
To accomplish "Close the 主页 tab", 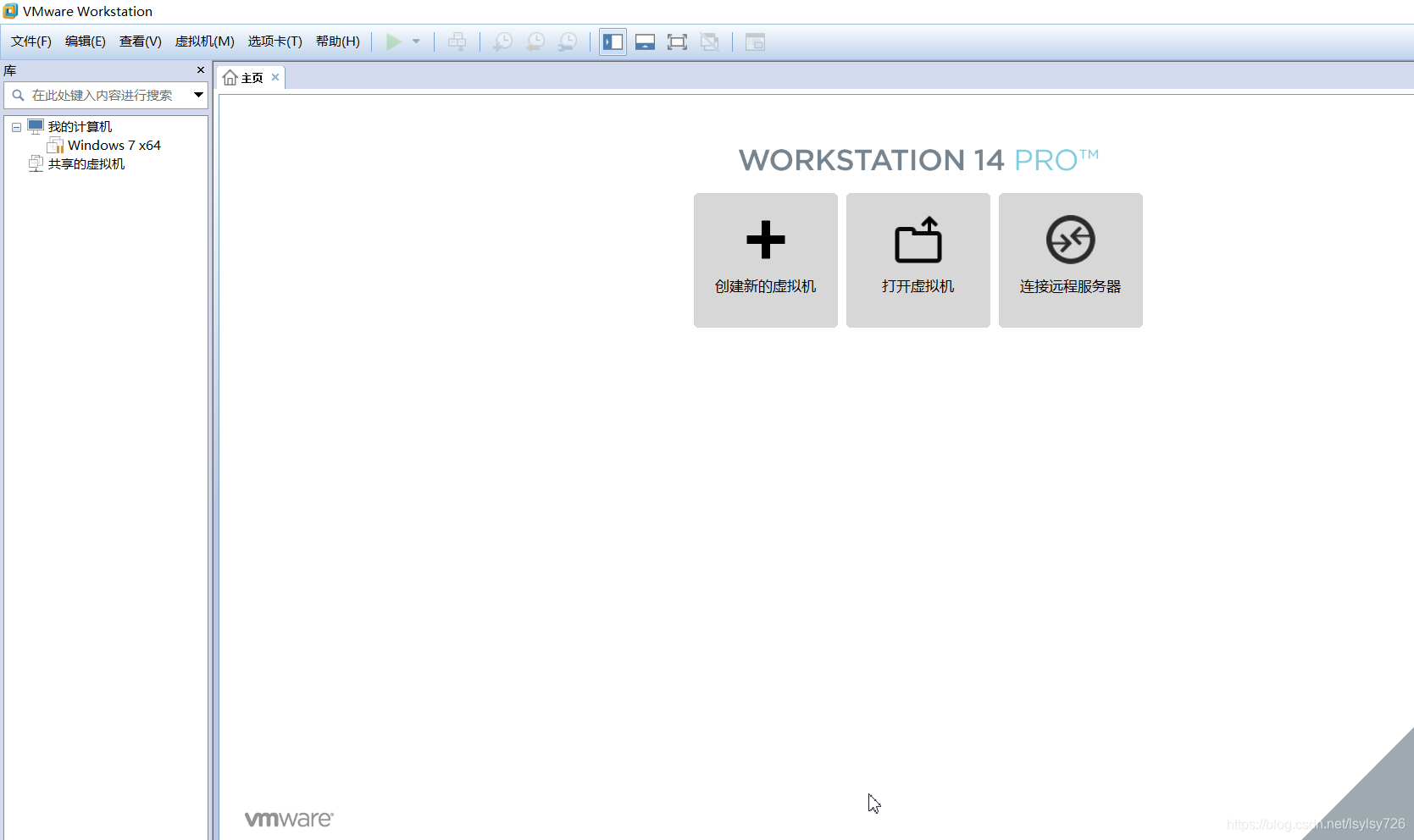I will click(275, 77).
